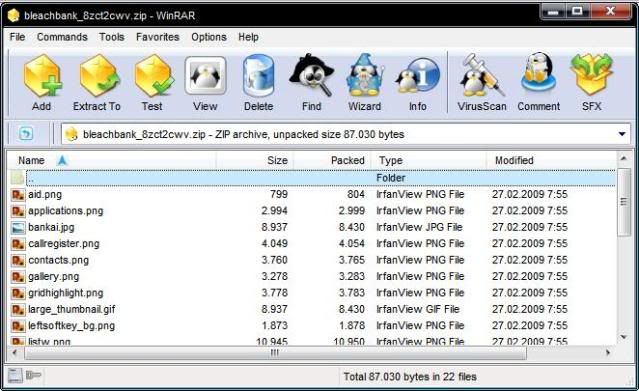Open the Commands menu
The width and height of the screenshot is (639, 391).
coord(62,37)
